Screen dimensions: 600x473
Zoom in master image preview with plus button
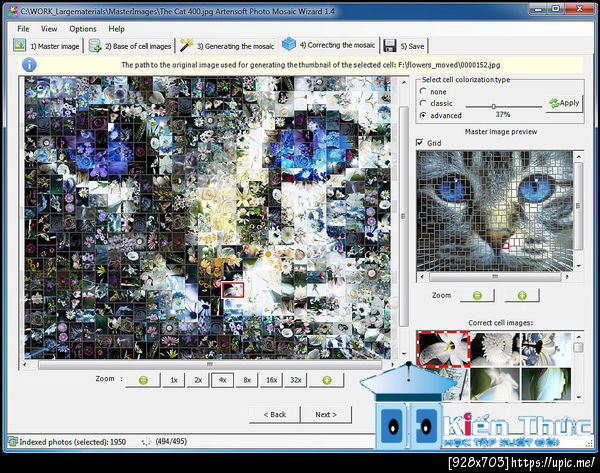tap(522, 295)
